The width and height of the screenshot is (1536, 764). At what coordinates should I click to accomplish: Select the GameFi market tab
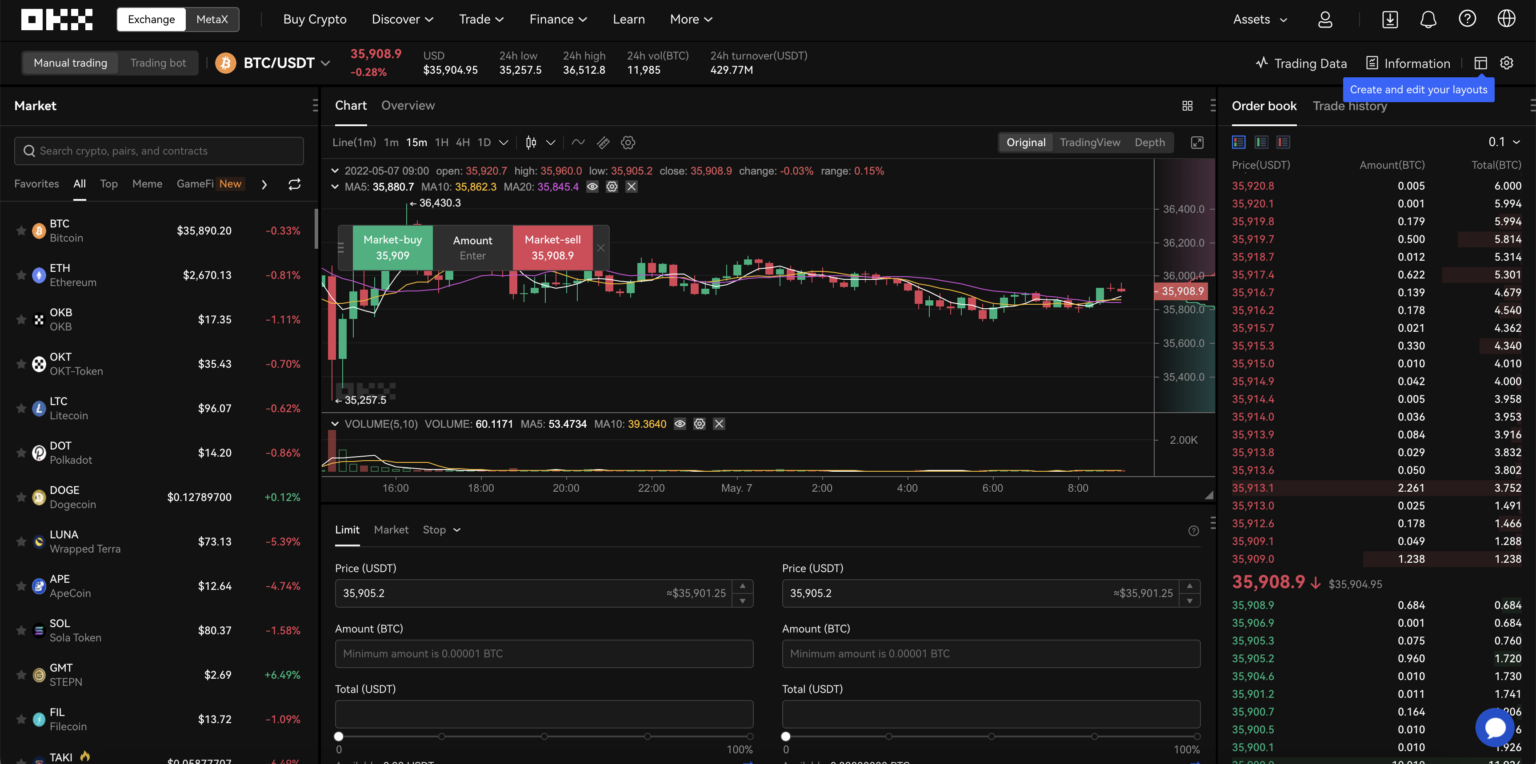[195, 184]
